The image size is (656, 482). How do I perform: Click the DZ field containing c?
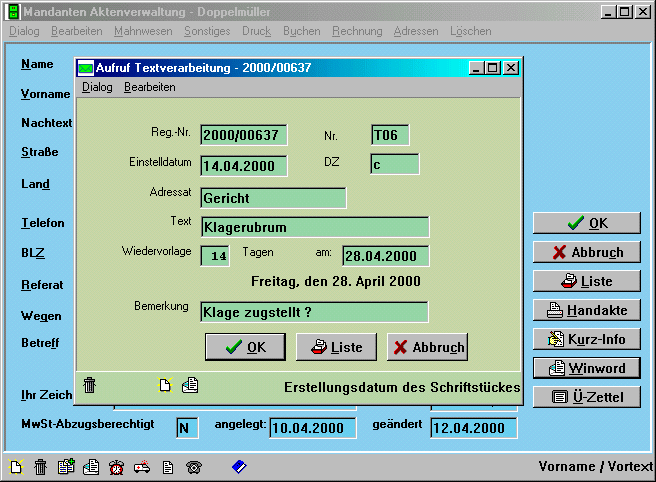click(x=395, y=164)
